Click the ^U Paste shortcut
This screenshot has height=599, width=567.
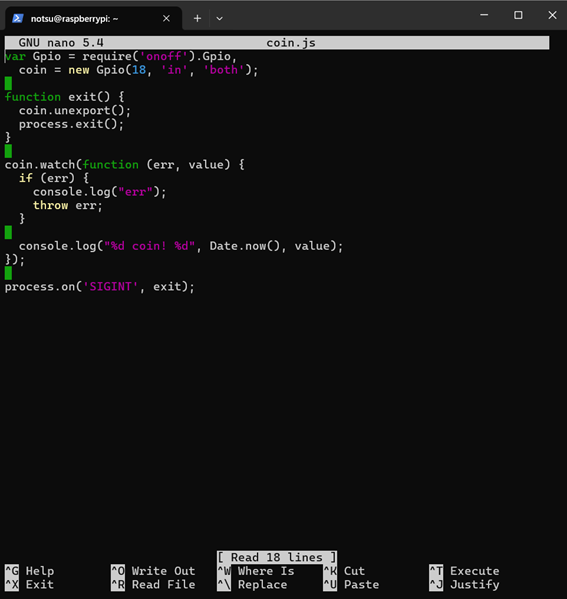pyautogui.click(x=351, y=584)
